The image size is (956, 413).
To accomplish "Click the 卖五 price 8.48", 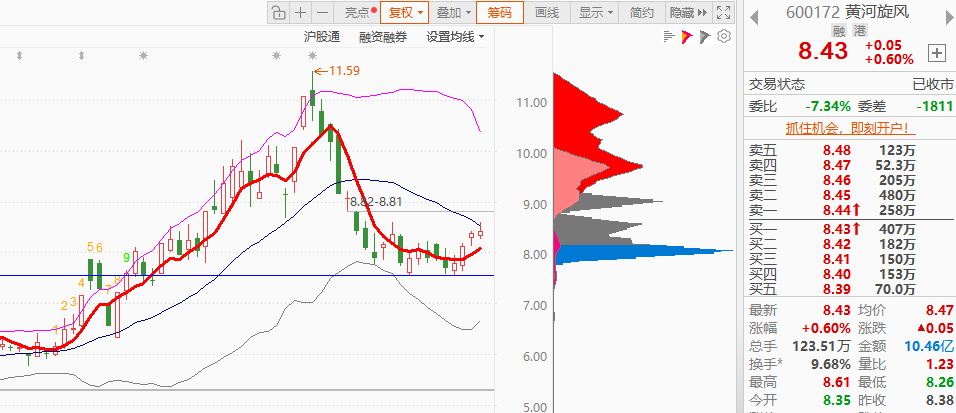I will 836,149.
